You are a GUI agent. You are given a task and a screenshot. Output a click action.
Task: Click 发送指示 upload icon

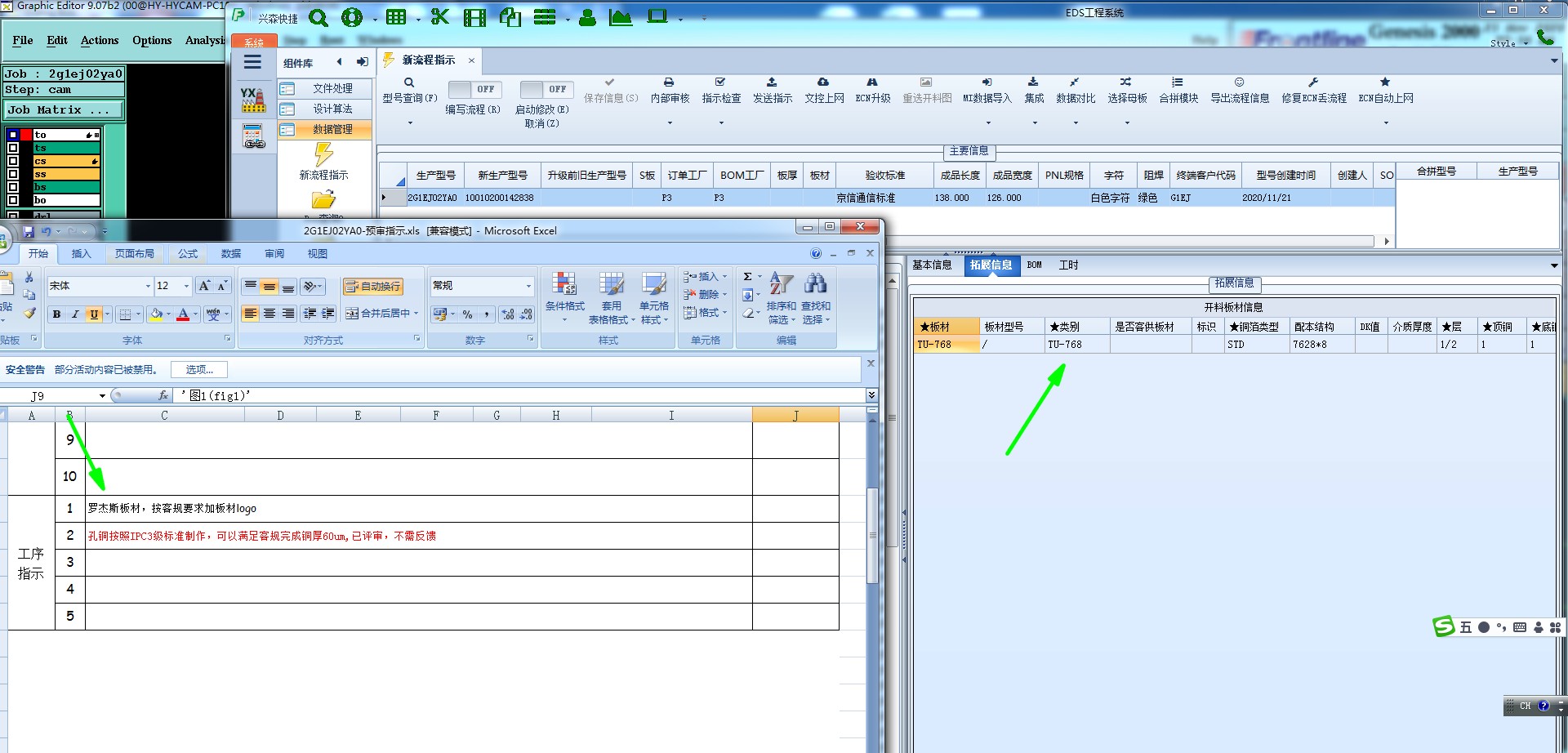[772, 82]
